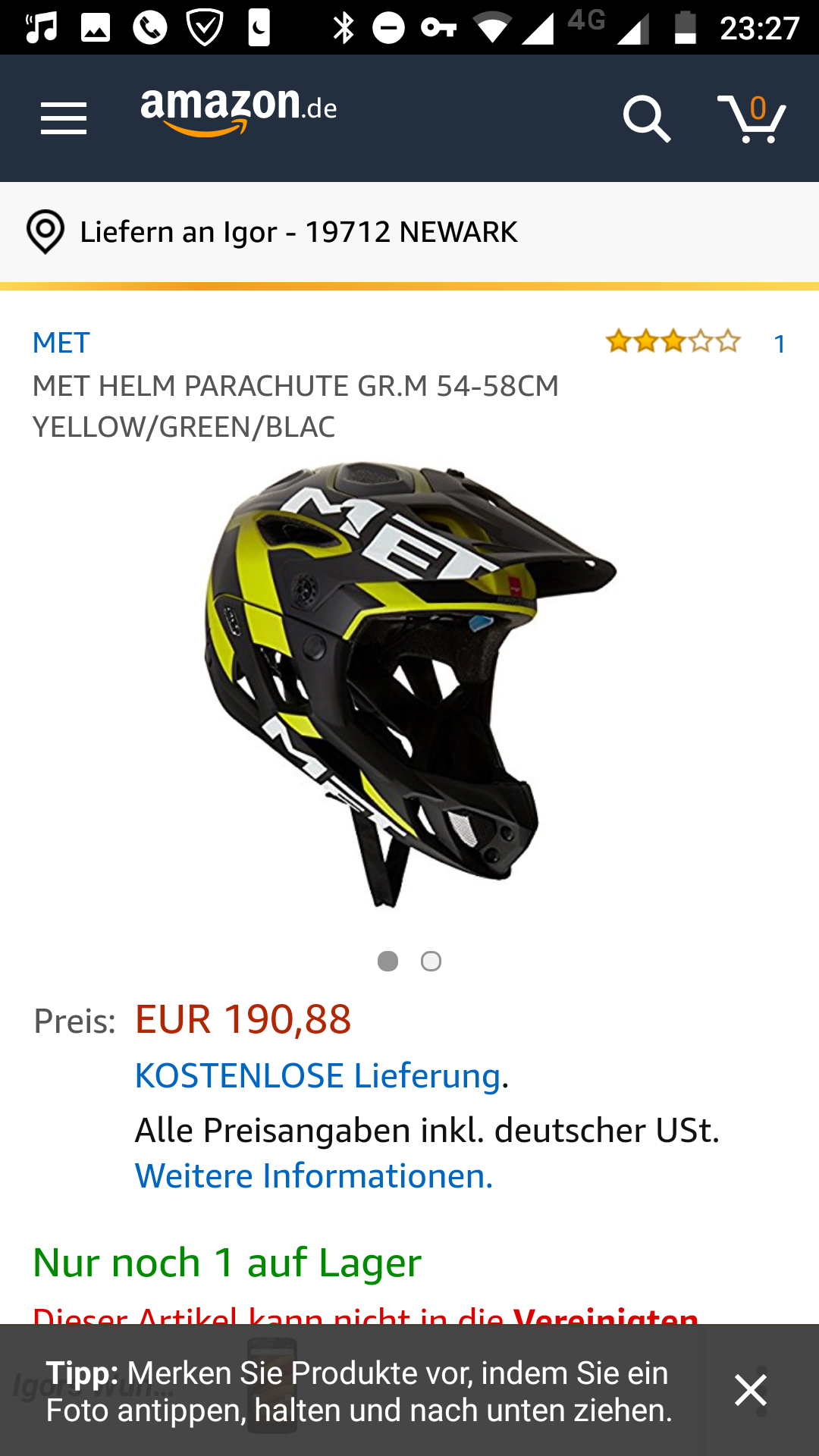Open the shopping cart icon
This screenshot has width=819, height=1456.
click(x=752, y=118)
